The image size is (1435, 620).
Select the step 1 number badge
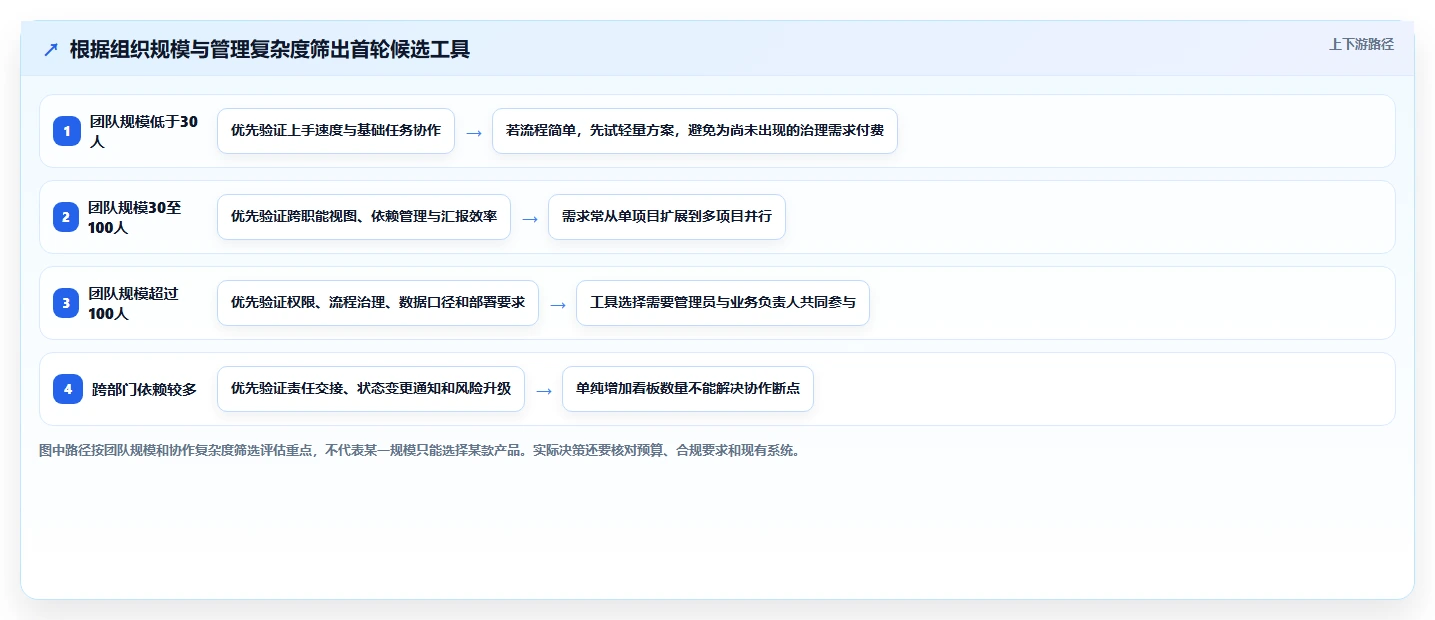tap(67, 131)
